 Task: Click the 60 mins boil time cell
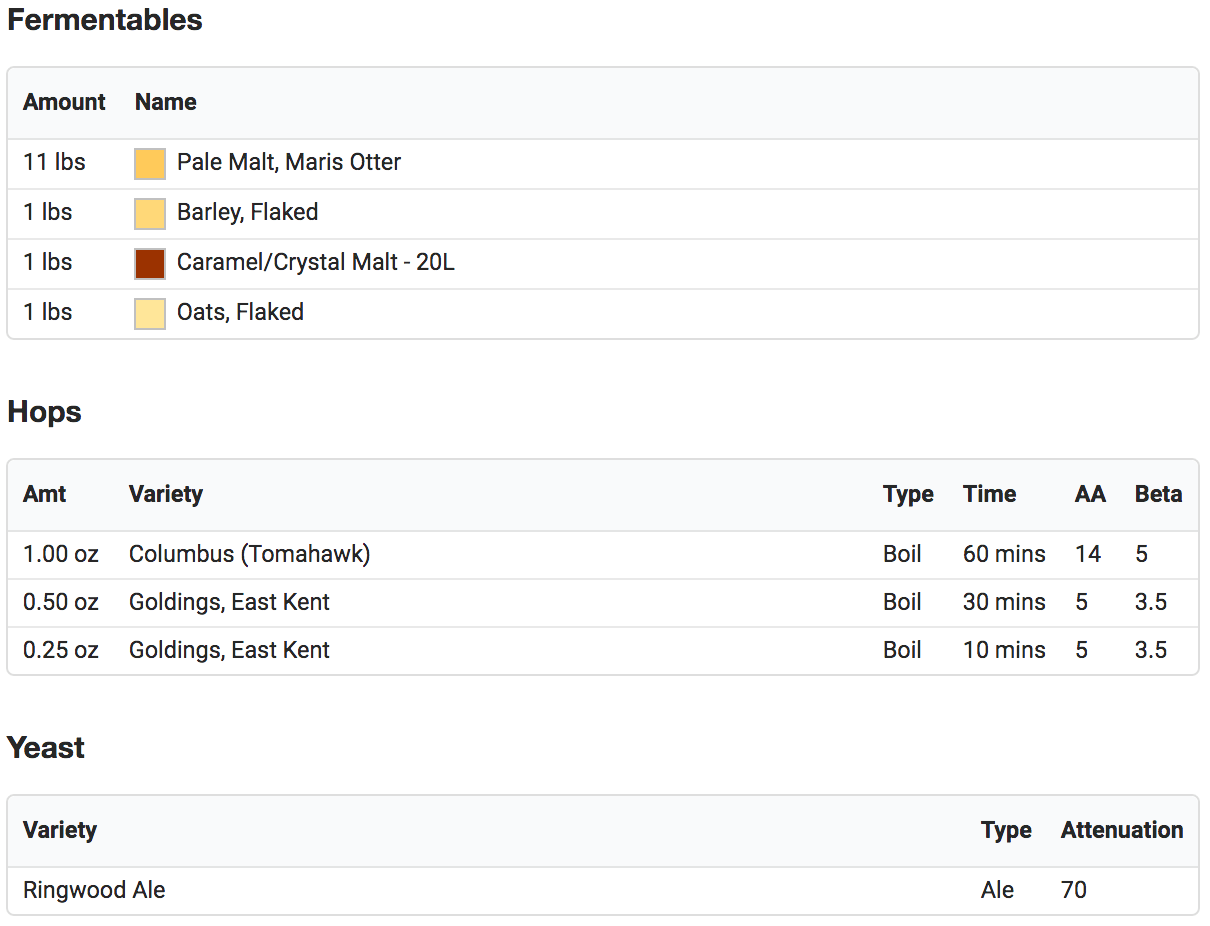click(x=1004, y=554)
